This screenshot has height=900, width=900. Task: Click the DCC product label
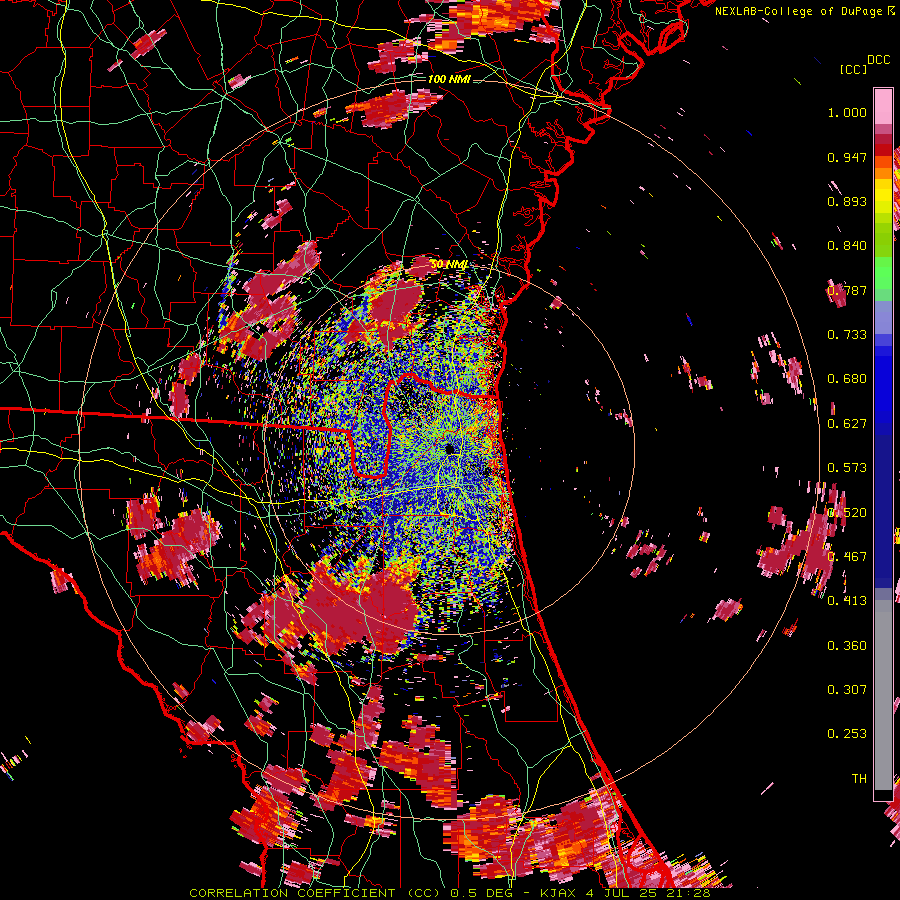pos(878,60)
